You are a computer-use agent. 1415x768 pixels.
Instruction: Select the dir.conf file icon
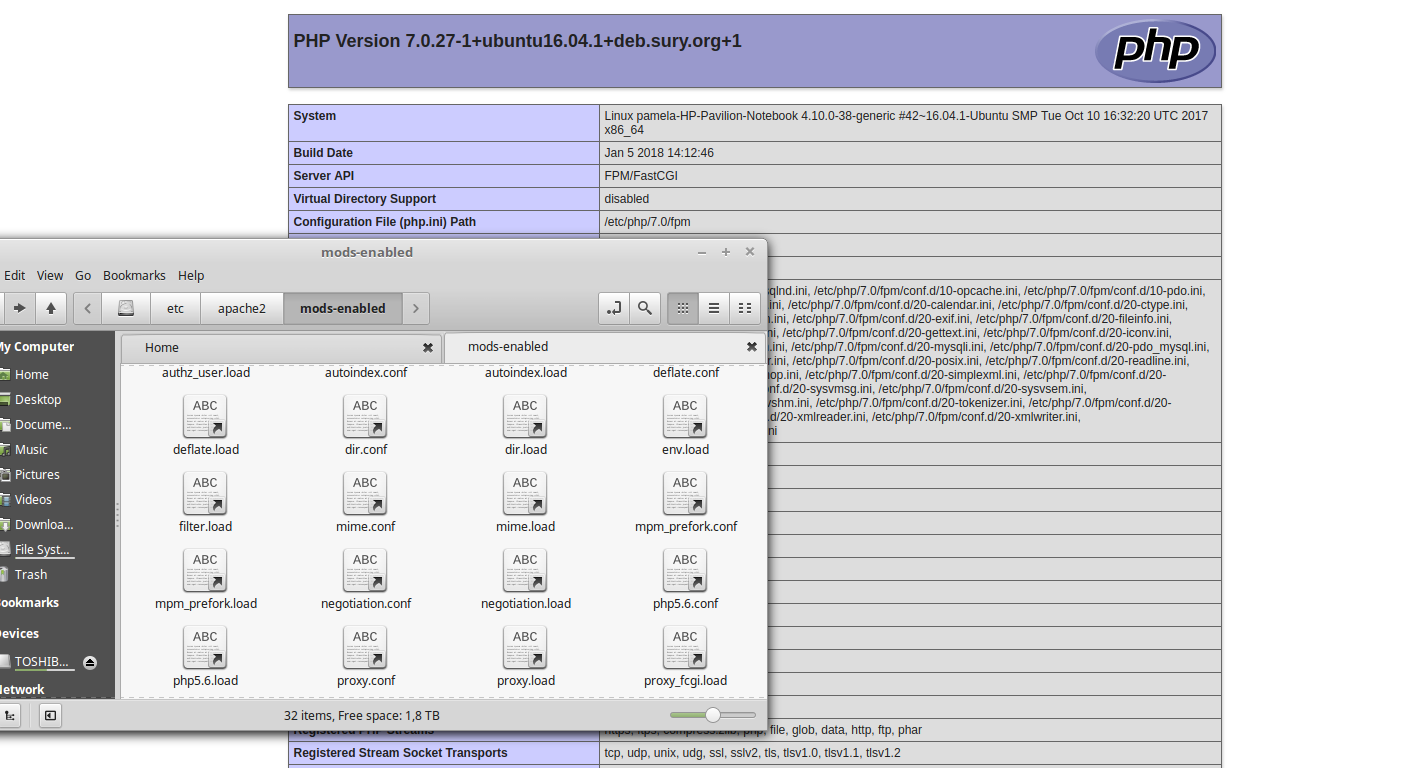(365, 416)
